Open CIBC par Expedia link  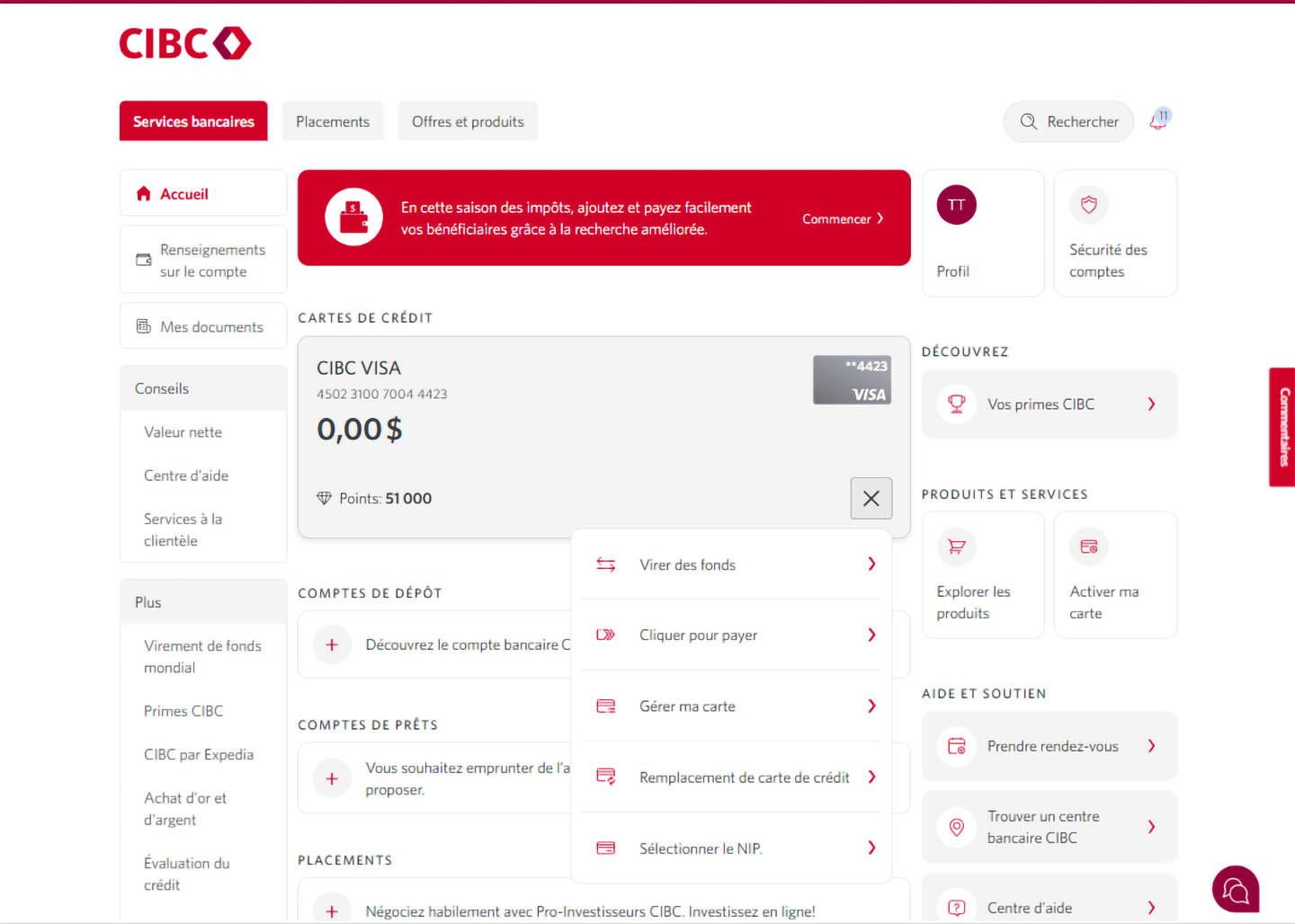(x=199, y=754)
